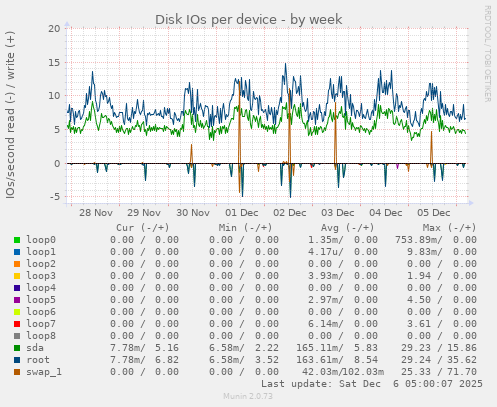Screen dimensions: 497x407
Task: Click the y-axis value 10
Action: tap(54, 96)
